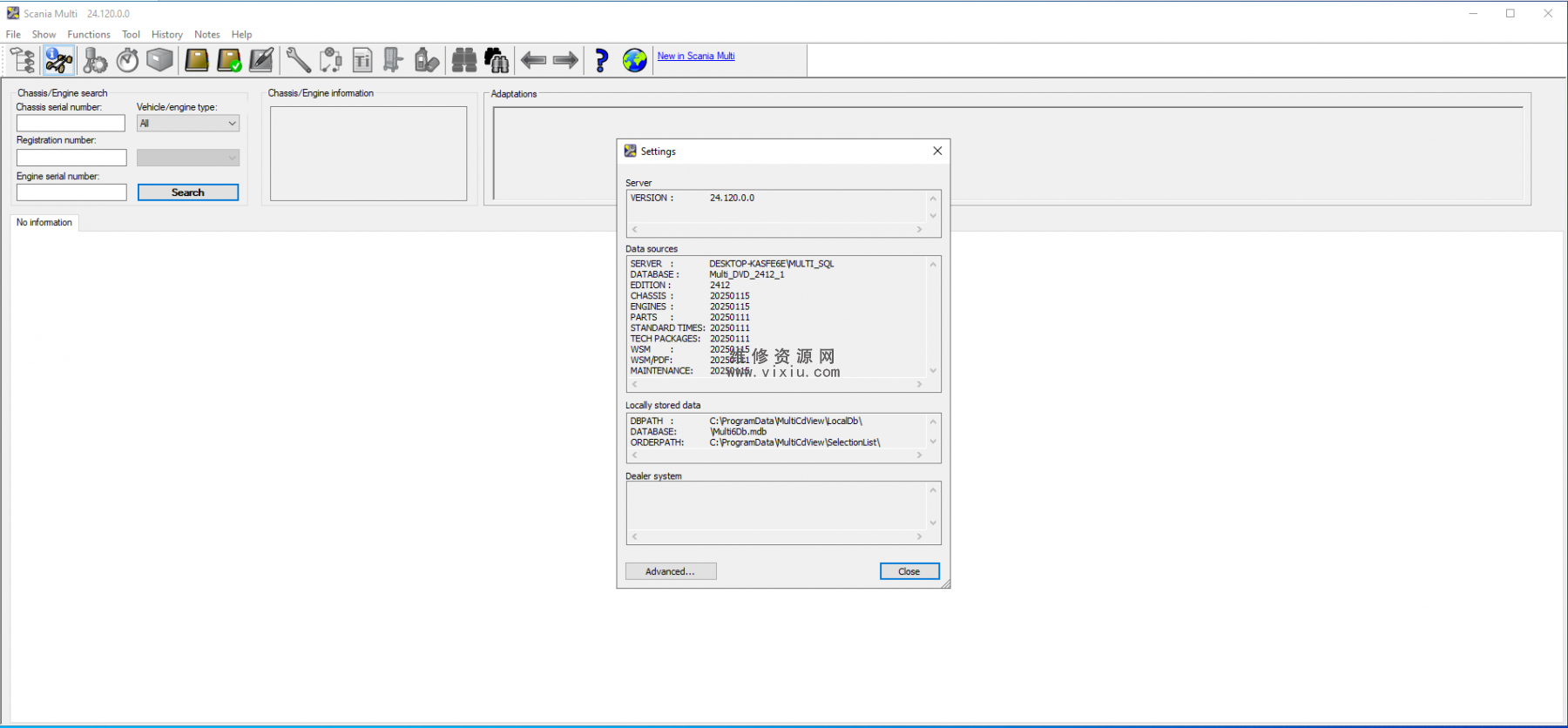Click the Close button in Settings
Screen dimensions: 1568x728
point(909,571)
